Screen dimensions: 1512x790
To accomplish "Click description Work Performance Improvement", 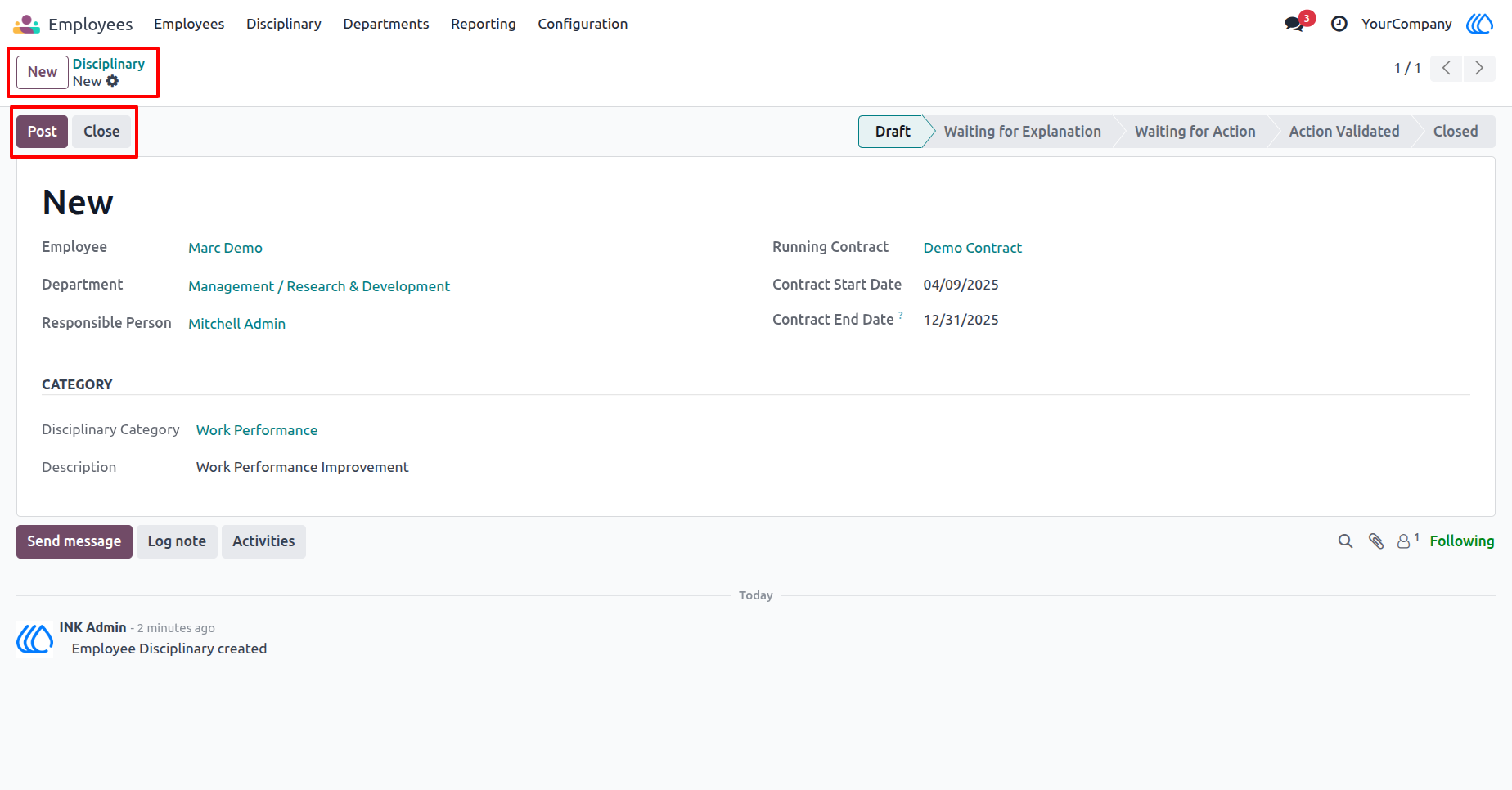I will (302, 467).
